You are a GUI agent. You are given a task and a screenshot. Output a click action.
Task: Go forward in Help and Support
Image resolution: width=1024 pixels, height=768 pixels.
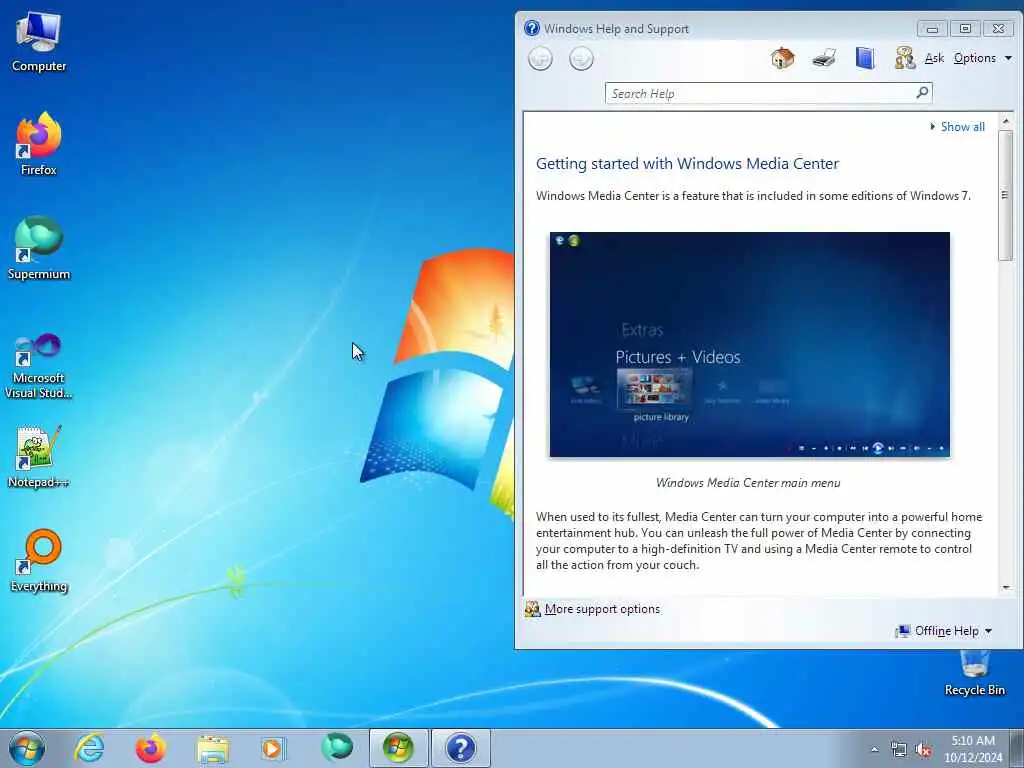(581, 59)
